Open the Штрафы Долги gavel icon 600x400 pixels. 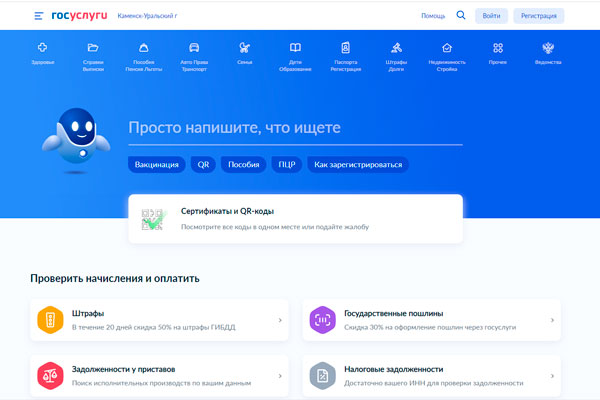(396, 47)
